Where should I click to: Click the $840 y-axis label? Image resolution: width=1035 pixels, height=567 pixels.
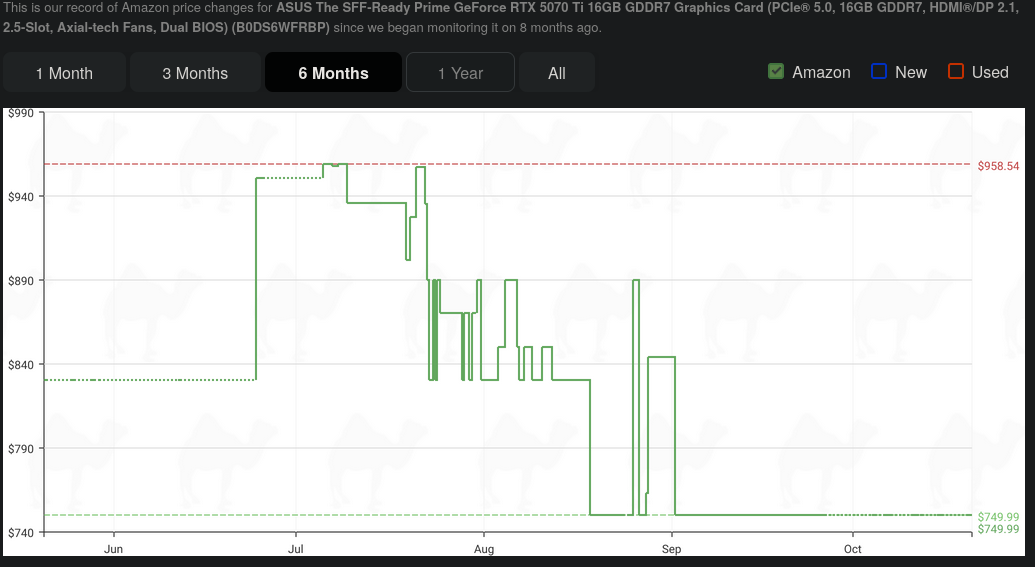20,364
